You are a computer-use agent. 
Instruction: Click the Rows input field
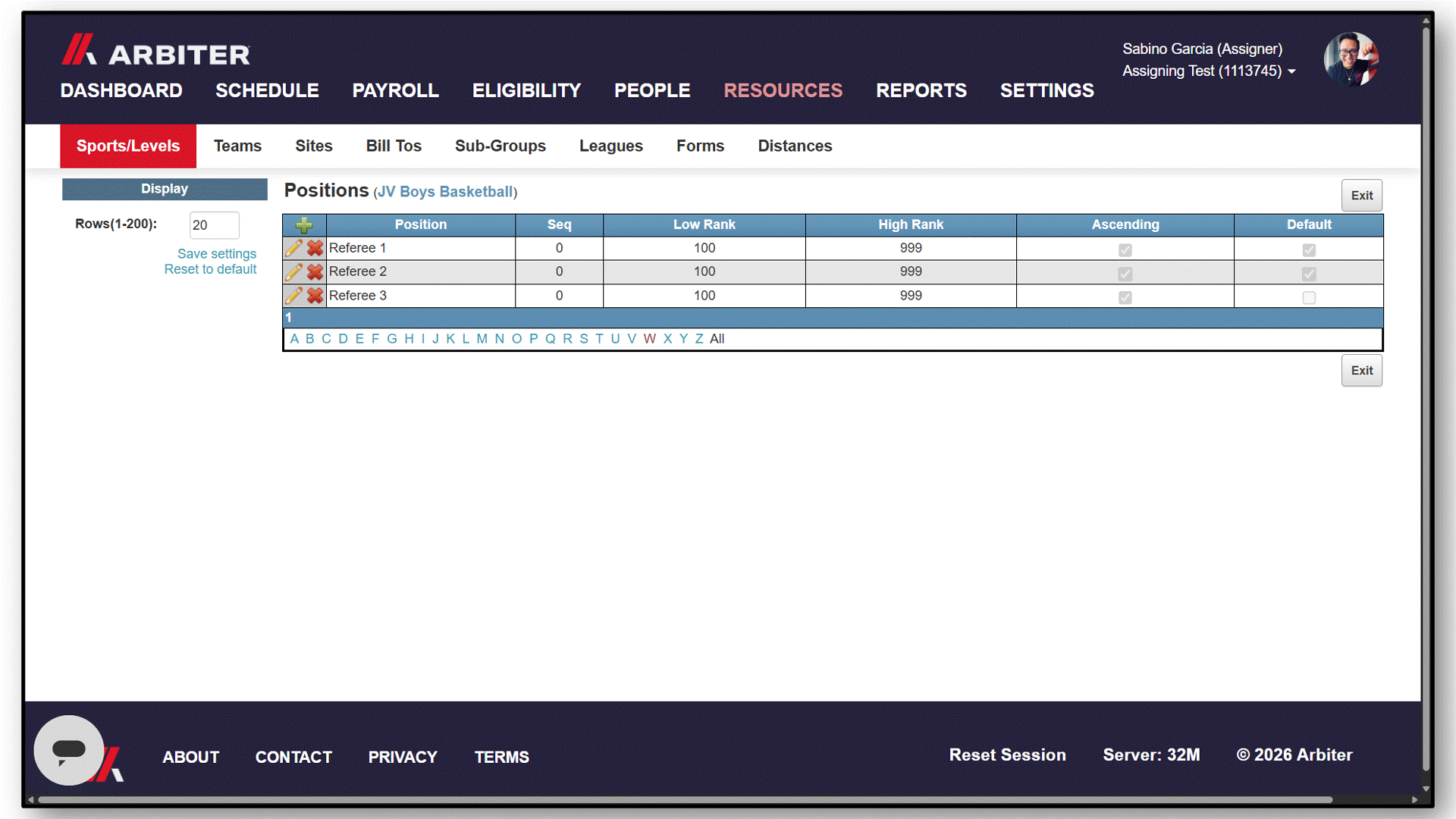pyautogui.click(x=215, y=225)
